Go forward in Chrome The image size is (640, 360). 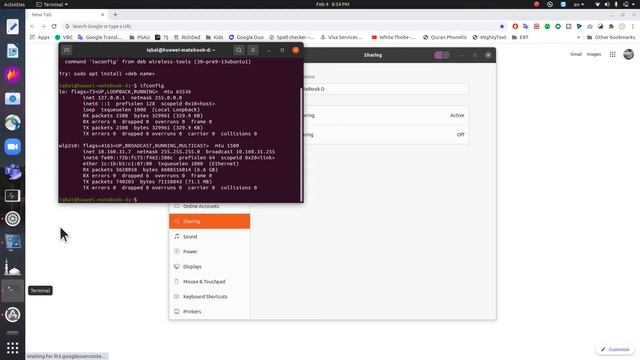(43, 26)
